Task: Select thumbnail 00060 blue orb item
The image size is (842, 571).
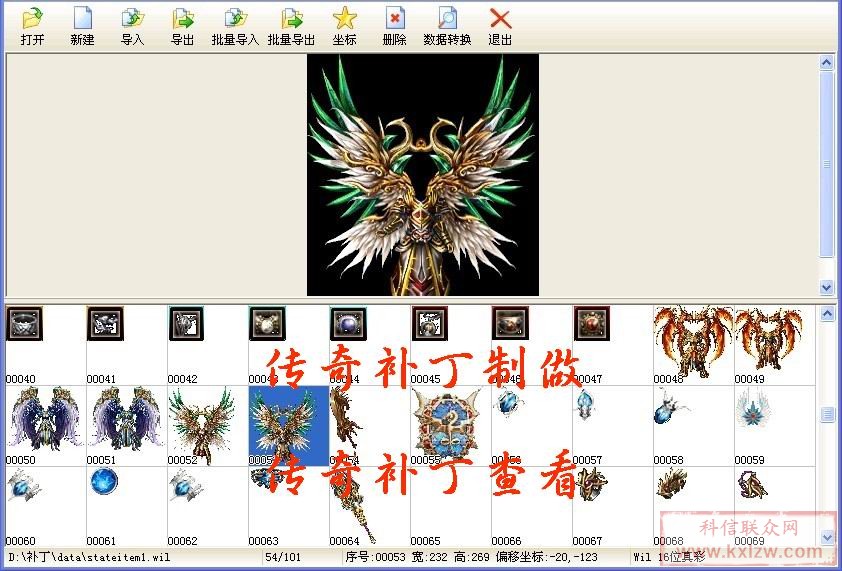Action: (x=24, y=485)
